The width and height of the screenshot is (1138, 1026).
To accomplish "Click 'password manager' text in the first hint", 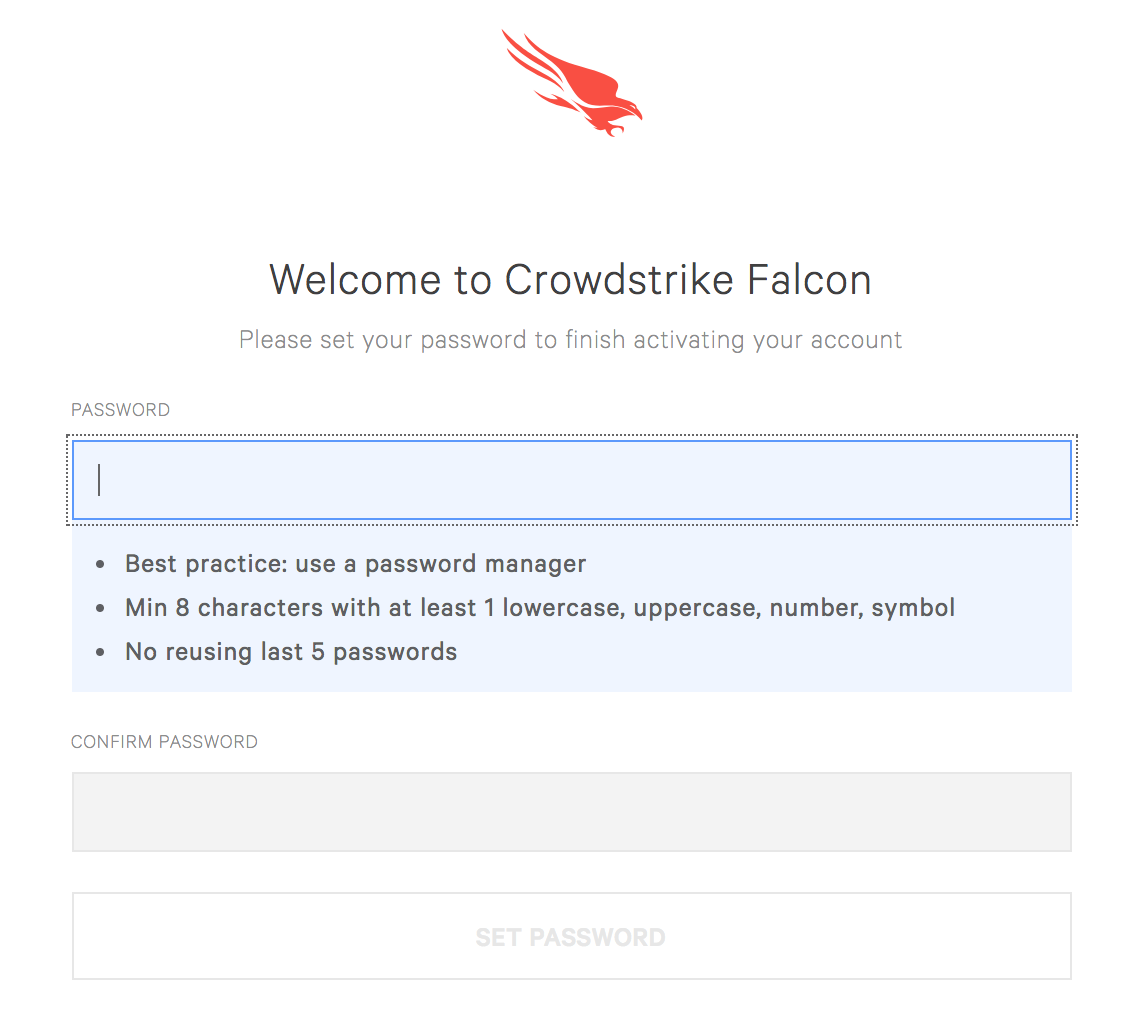I will pyautogui.click(x=475, y=564).
